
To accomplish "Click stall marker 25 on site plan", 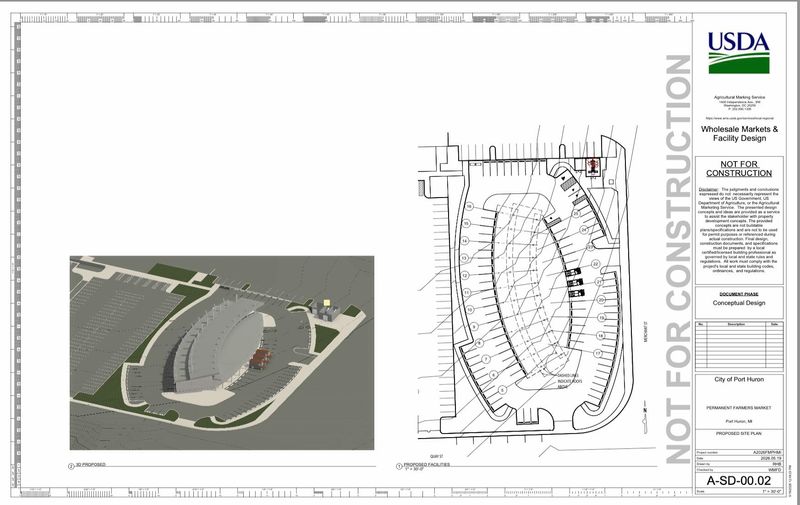I will tap(576, 214).
